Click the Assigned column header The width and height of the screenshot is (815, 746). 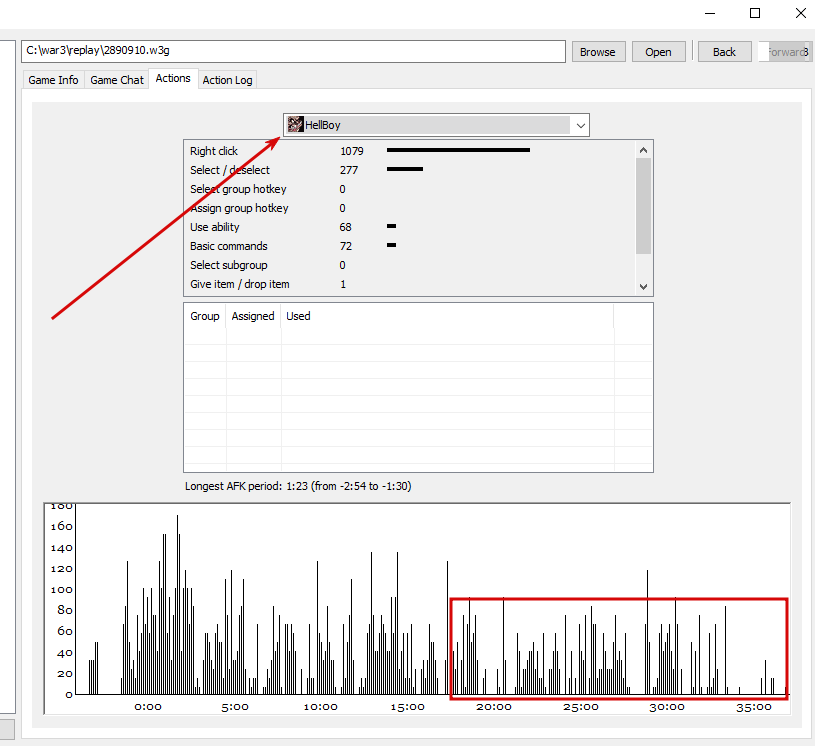click(x=253, y=316)
